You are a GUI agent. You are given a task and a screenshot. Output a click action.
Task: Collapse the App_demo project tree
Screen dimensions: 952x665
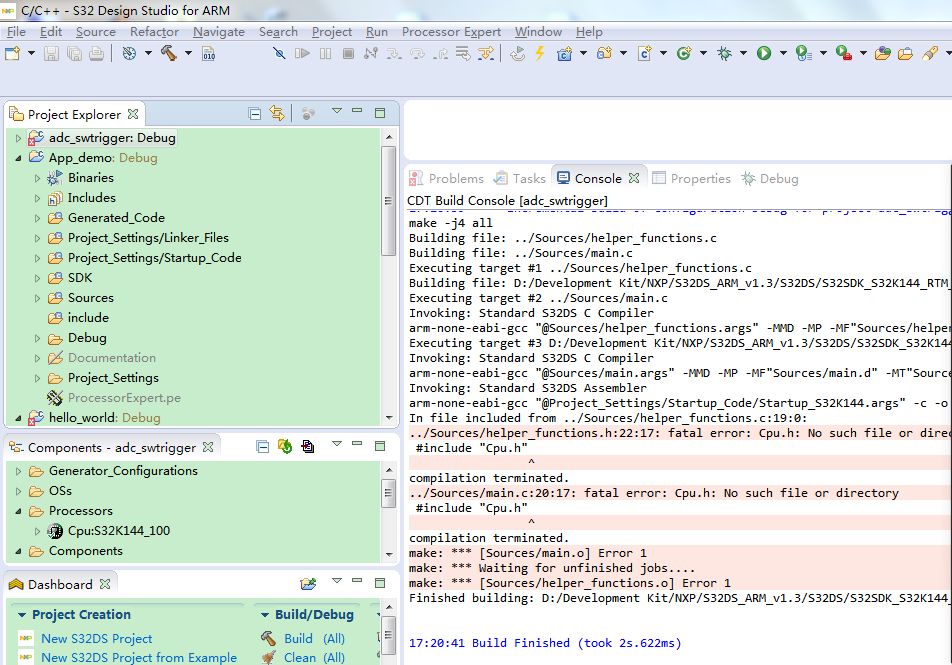[18, 158]
